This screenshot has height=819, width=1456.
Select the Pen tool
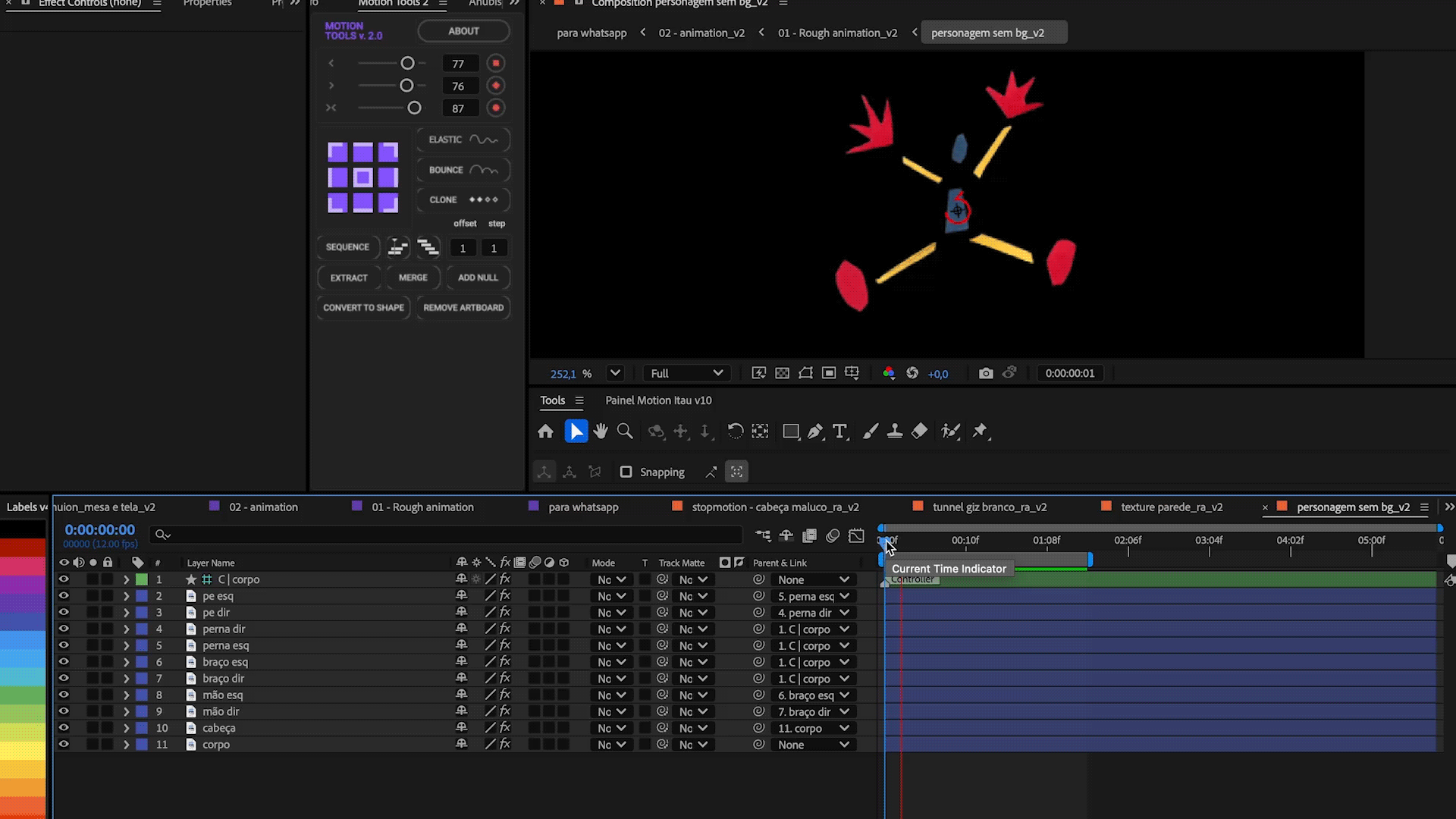point(815,431)
